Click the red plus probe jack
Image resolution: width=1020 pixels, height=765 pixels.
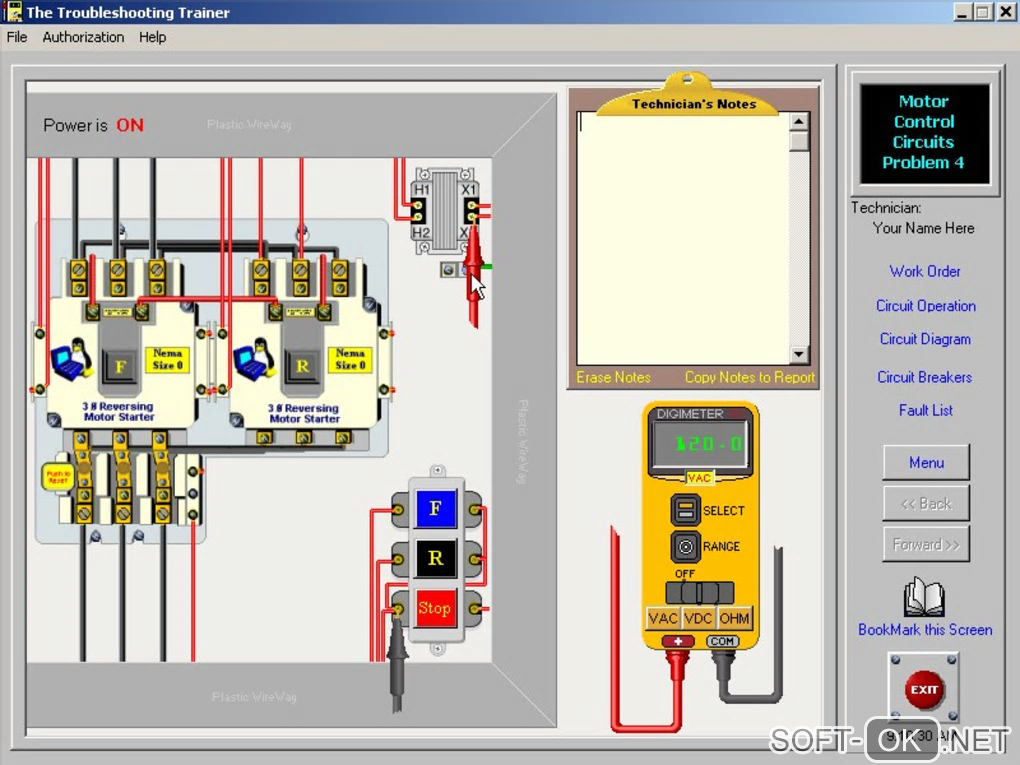pyautogui.click(x=678, y=641)
